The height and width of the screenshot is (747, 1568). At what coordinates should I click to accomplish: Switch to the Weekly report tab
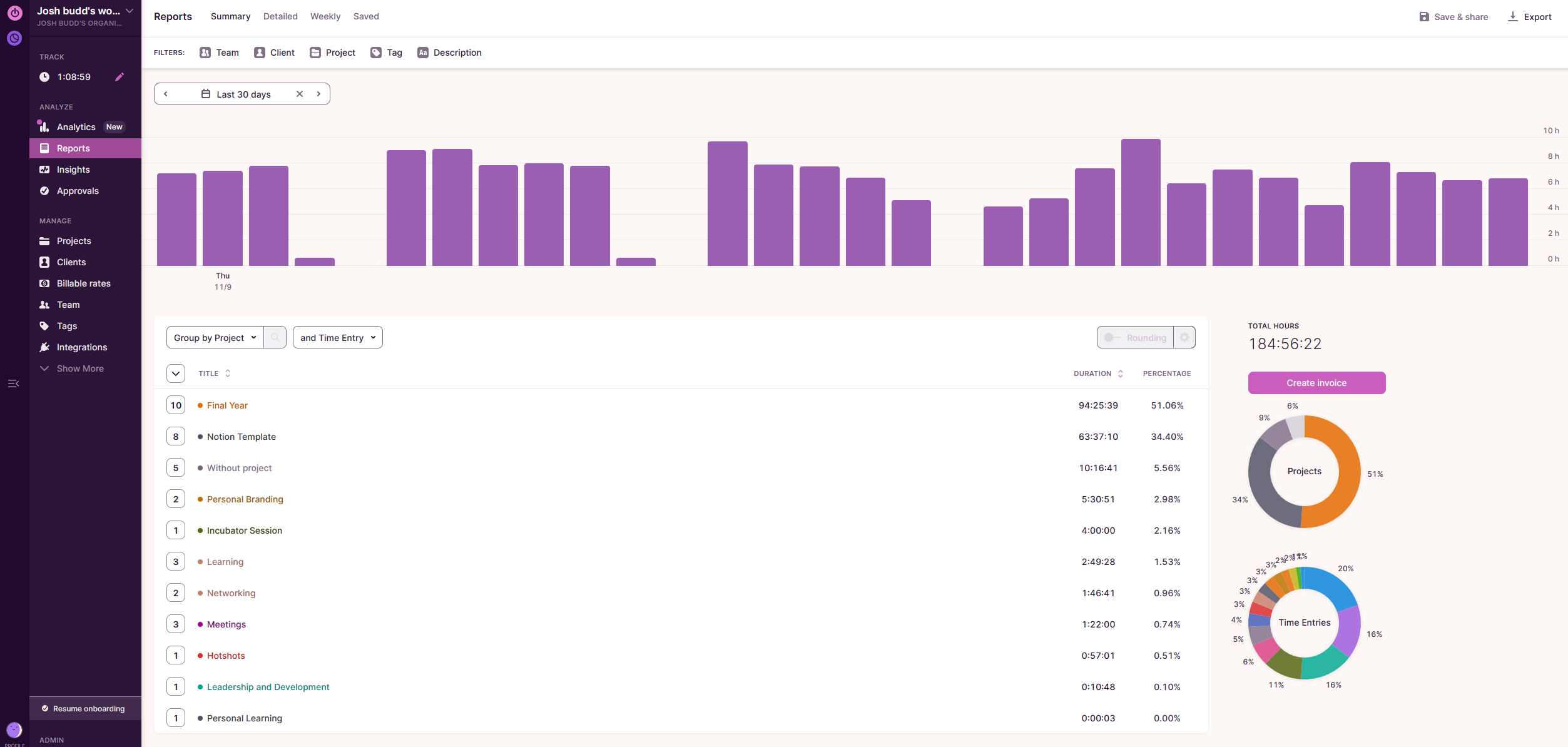(325, 16)
